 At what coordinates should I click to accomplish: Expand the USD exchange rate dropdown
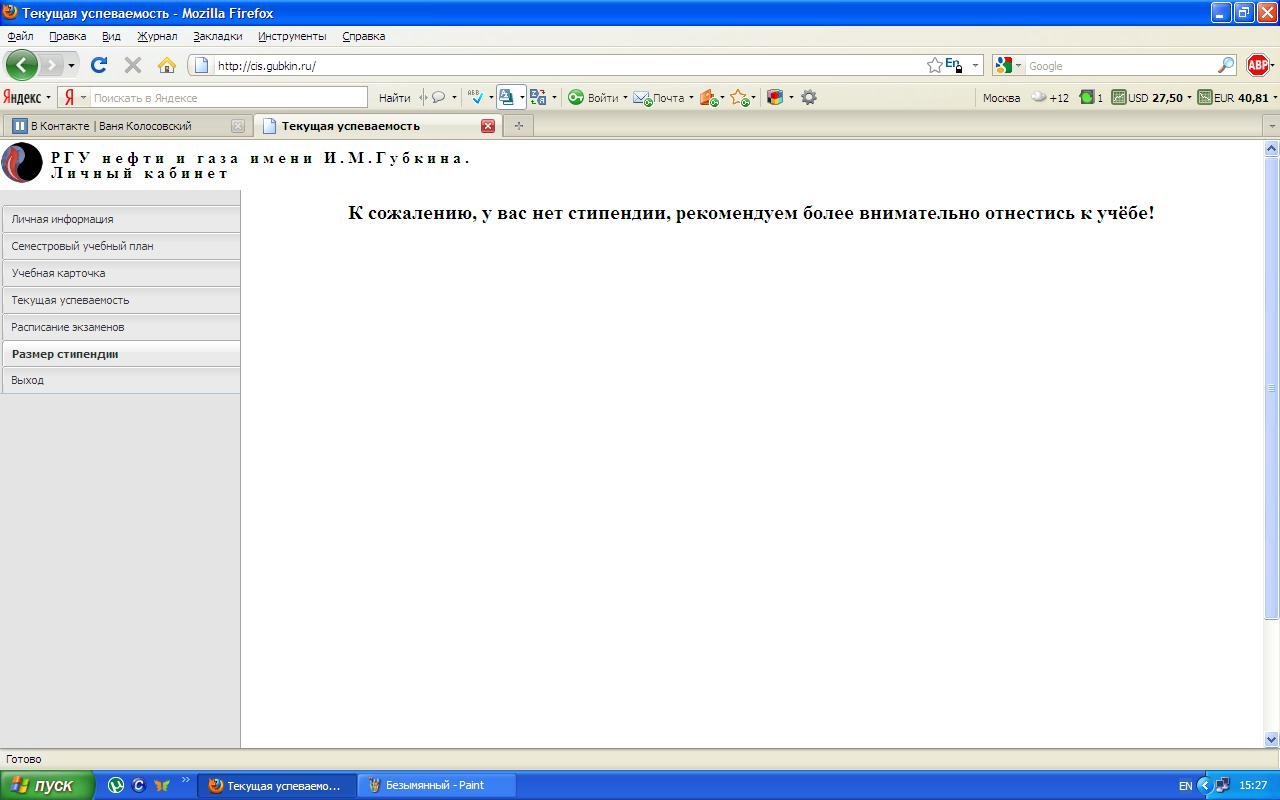click(x=1189, y=97)
